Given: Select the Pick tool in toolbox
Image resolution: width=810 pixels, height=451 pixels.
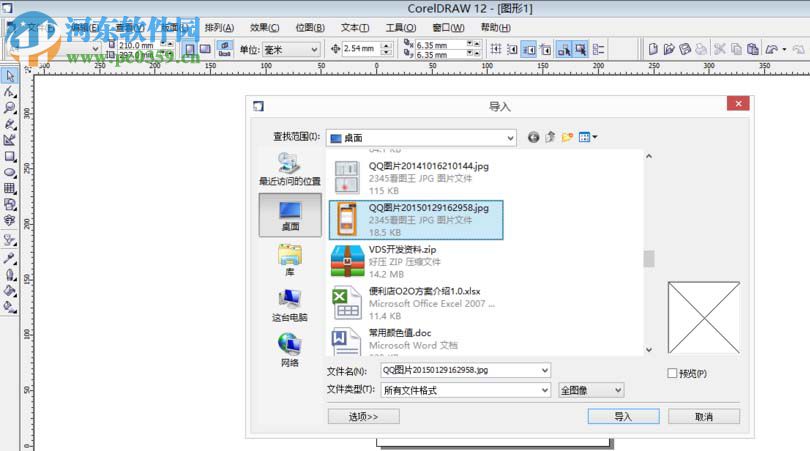Looking at the screenshot, I should click(9, 76).
